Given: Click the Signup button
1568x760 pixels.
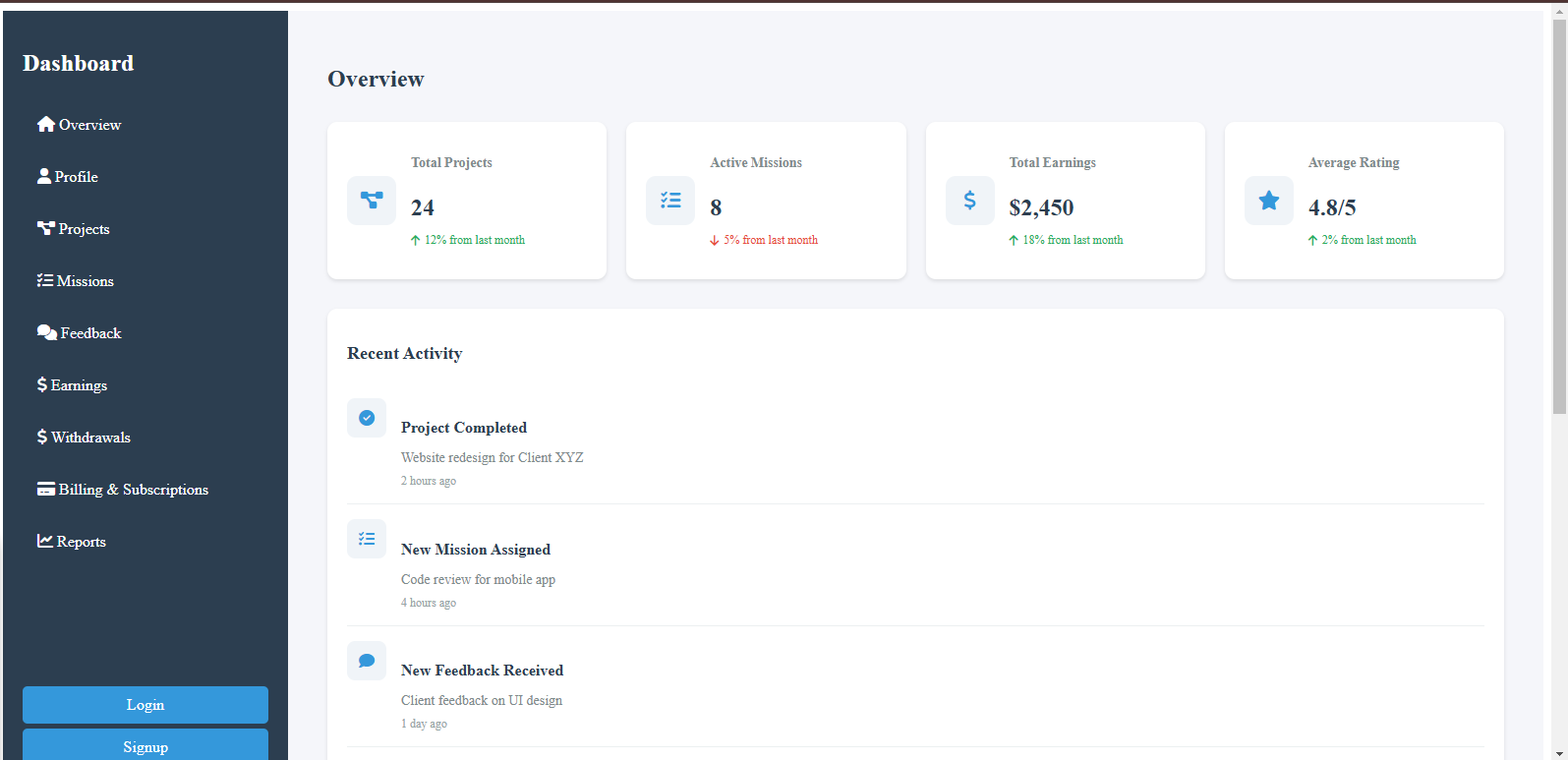Looking at the screenshot, I should coord(145,745).
